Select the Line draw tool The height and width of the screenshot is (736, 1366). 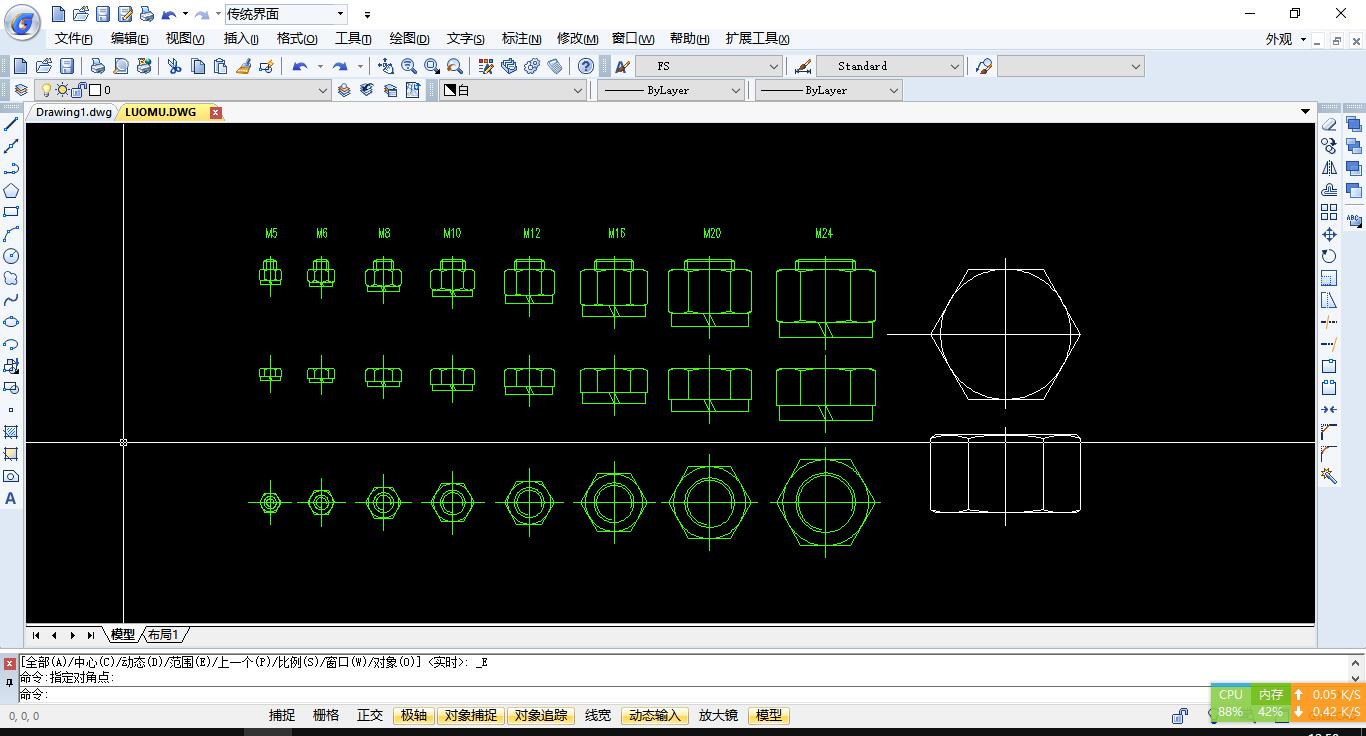pyautogui.click(x=11, y=125)
